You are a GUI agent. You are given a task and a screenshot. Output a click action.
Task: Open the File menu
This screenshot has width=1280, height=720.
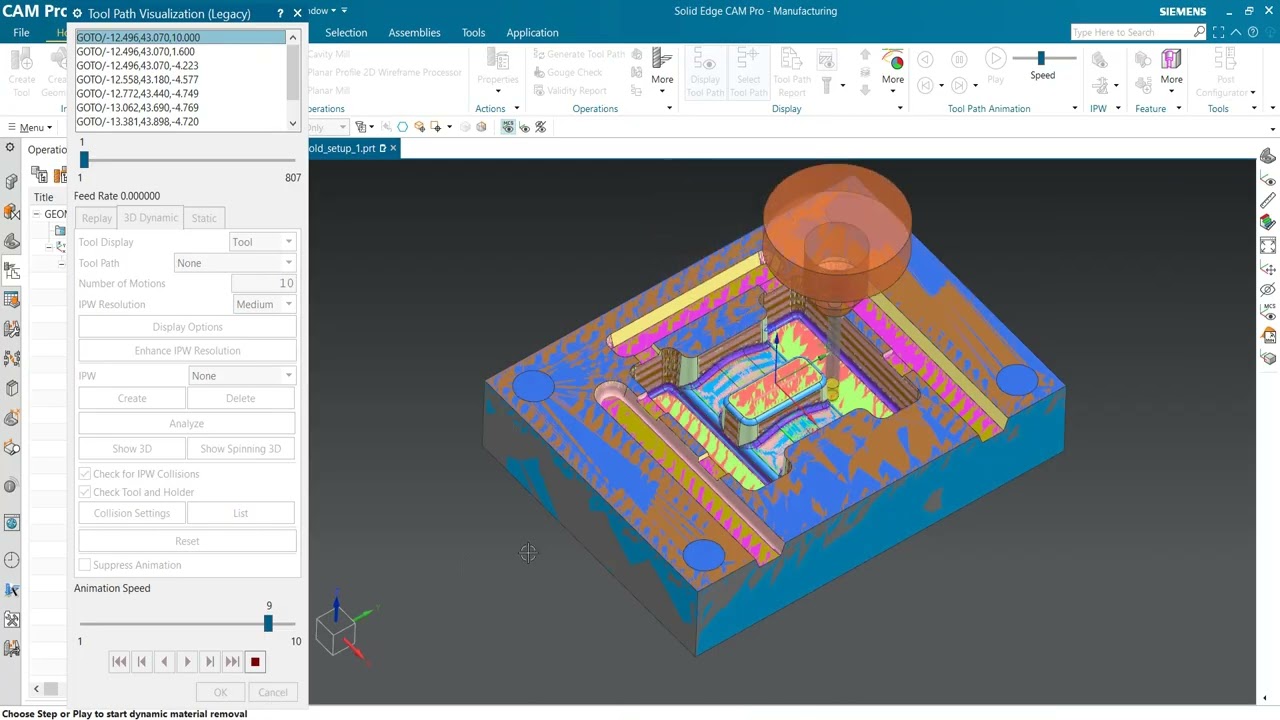tap(21, 32)
